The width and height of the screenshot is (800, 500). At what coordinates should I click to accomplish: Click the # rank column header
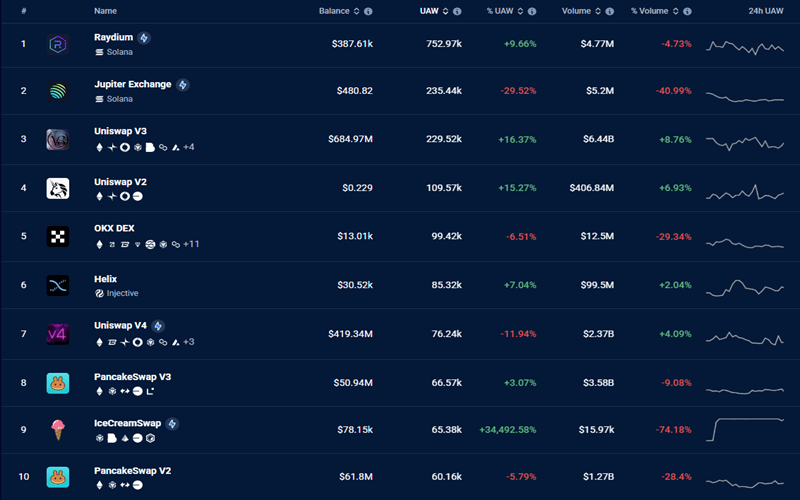coord(23,11)
